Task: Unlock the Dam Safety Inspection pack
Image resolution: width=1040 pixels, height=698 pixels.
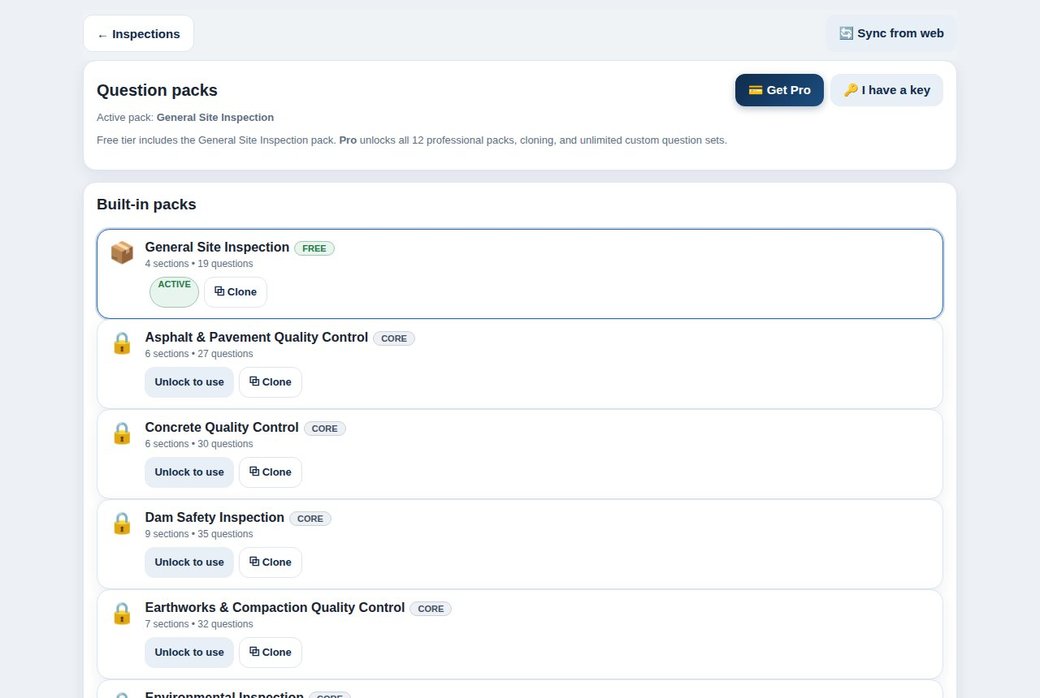Action: click(189, 563)
